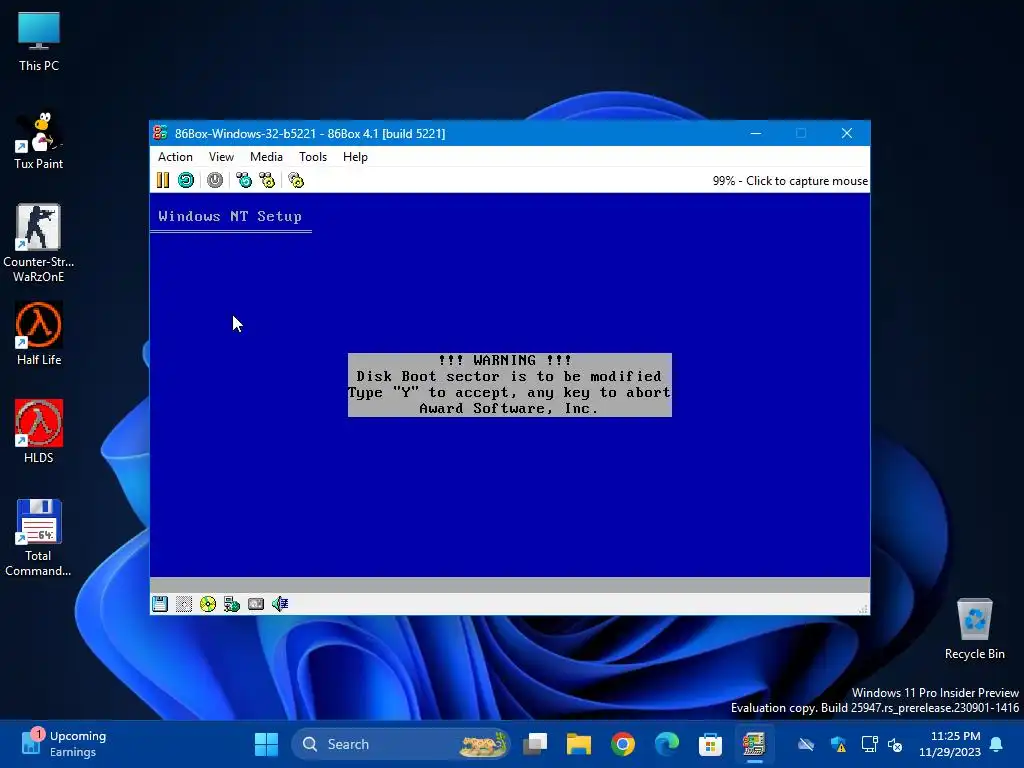Click the Windows Security warning tray icon
The width and height of the screenshot is (1024, 768).
point(839,744)
